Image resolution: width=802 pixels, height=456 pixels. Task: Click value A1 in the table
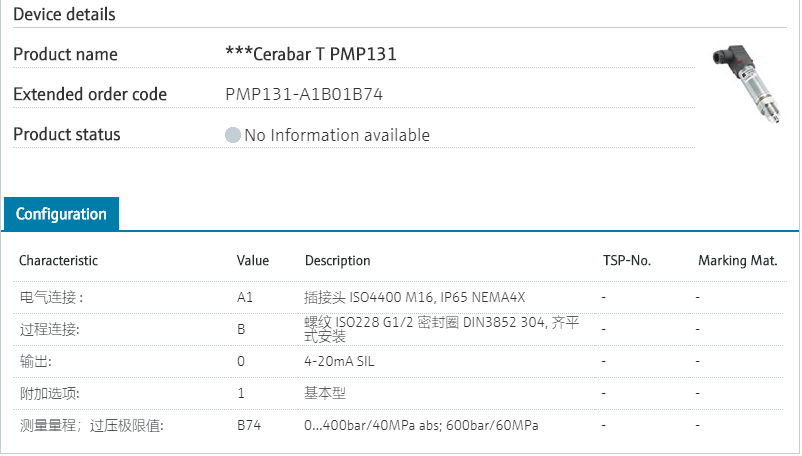pyautogui.click(x=245, y=297)
